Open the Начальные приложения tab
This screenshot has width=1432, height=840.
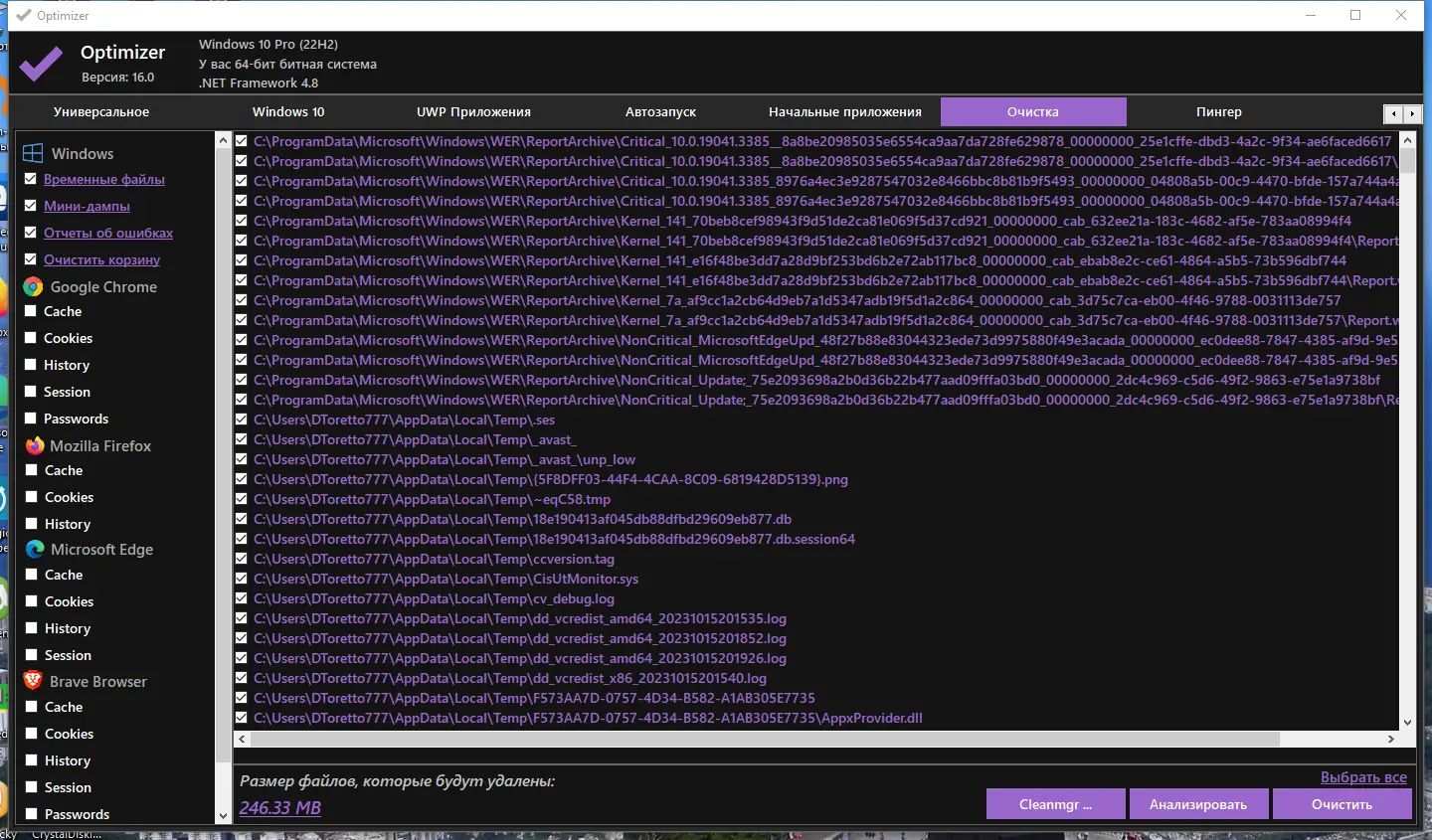pos(845,111)
